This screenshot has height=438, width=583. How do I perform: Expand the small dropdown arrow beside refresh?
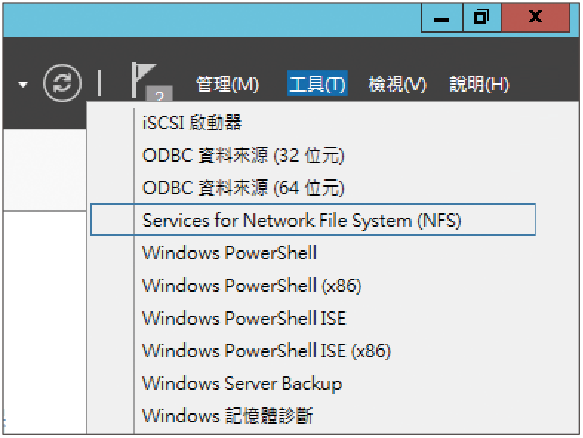point(23,85)
